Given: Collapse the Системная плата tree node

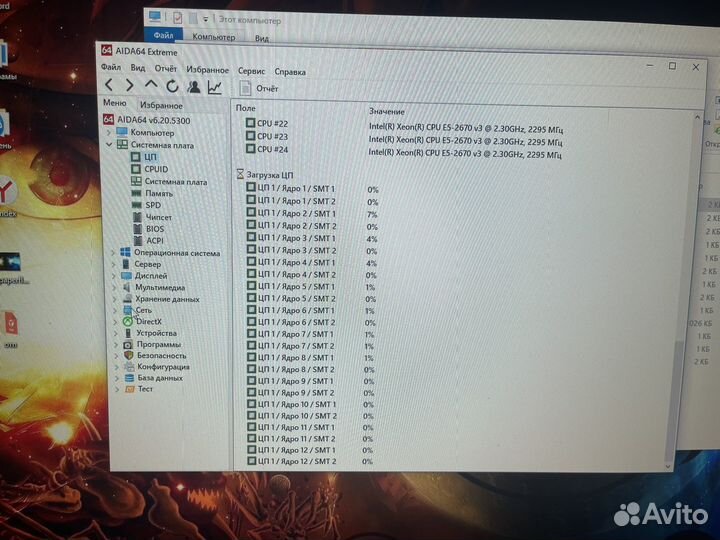Looking at the screenshot, I should [109, 145].
